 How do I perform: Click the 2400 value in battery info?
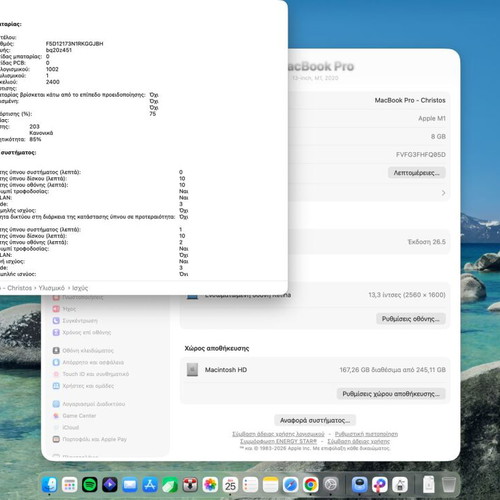(53, 82)
